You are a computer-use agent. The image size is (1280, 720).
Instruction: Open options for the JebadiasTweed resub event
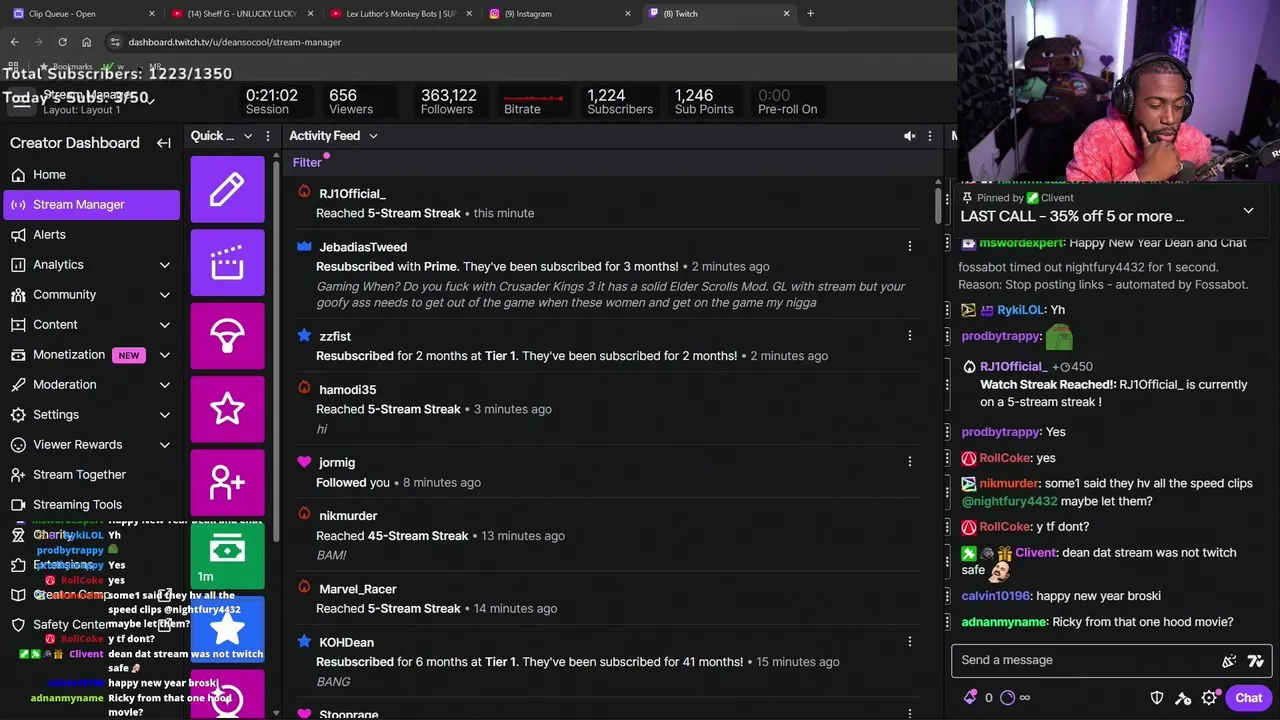click(909, 246)
